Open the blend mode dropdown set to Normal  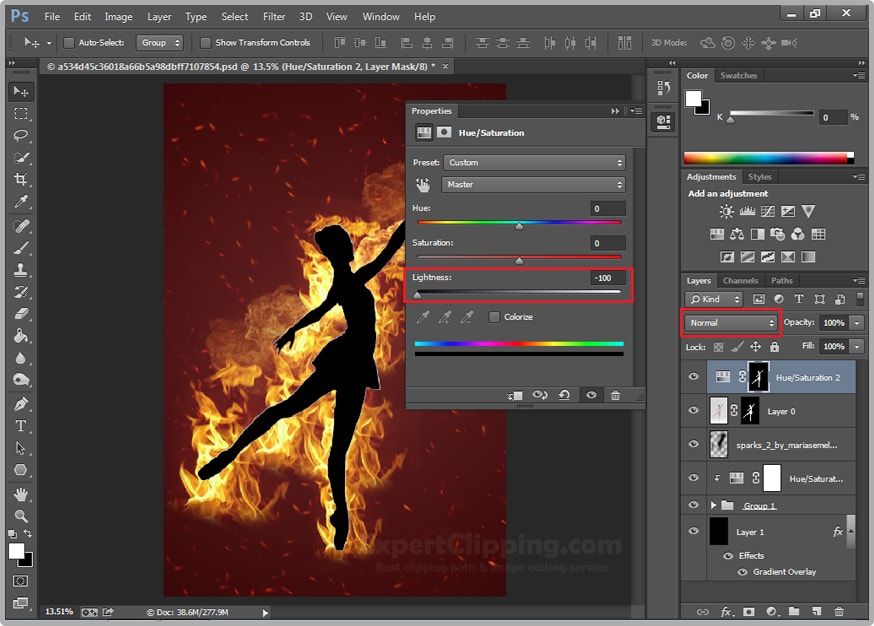point(730,323)
